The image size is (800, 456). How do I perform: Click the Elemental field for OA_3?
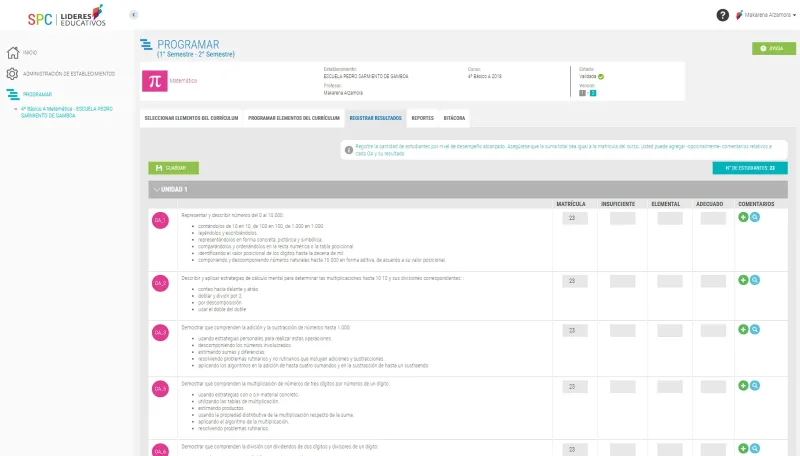[x=670, y=331]
